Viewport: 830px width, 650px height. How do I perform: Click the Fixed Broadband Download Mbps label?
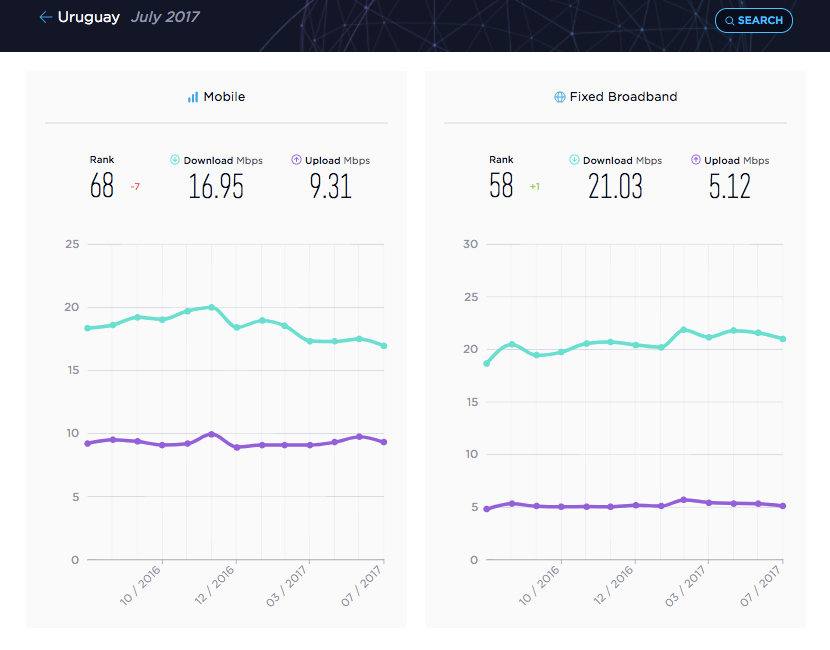pyautogui.click(x=622, y=160)
